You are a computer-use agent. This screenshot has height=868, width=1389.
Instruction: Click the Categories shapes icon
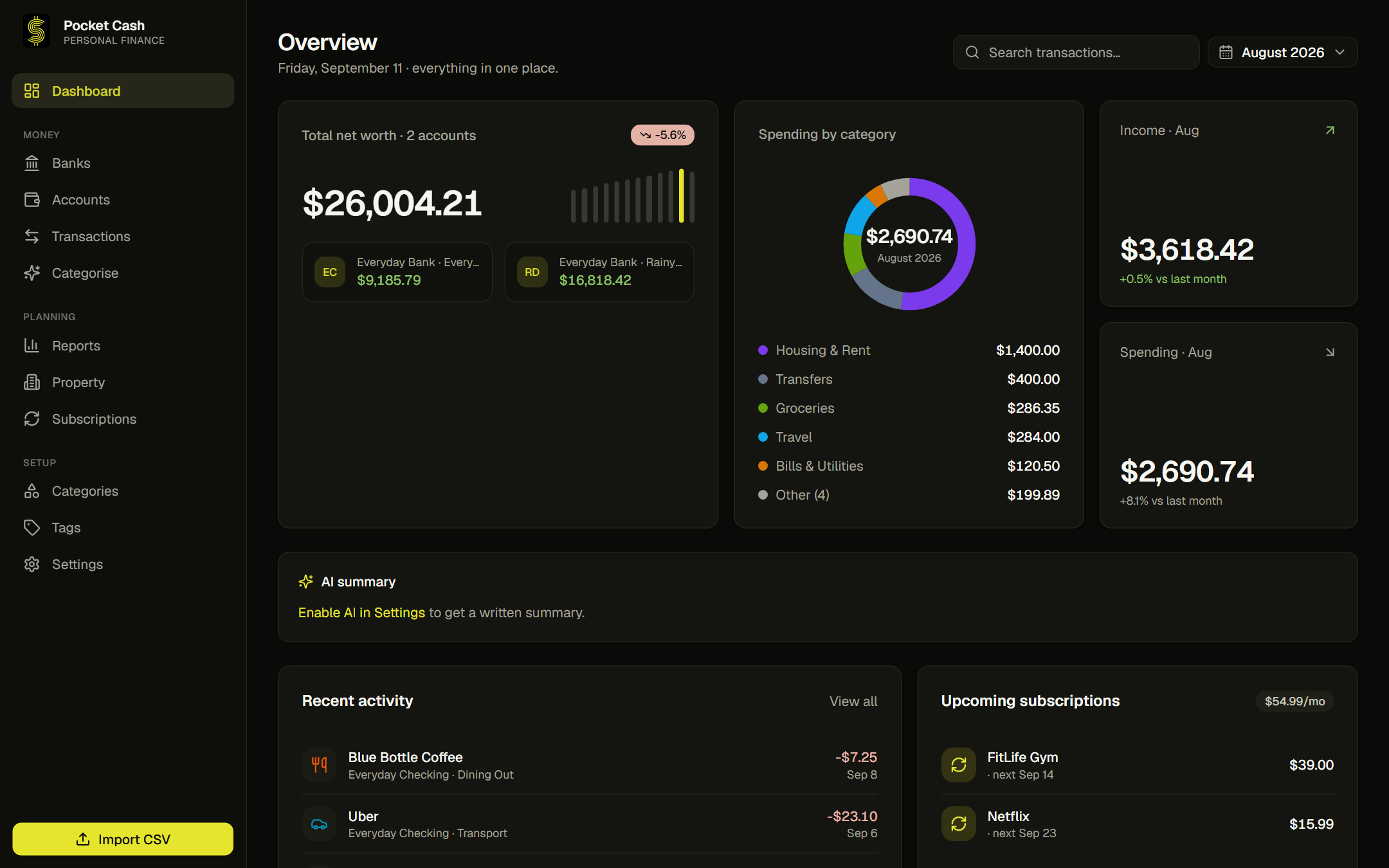tap(32, 491)
